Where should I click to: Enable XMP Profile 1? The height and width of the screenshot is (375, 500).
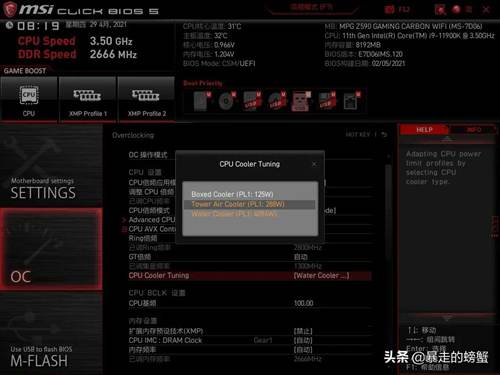87,99
